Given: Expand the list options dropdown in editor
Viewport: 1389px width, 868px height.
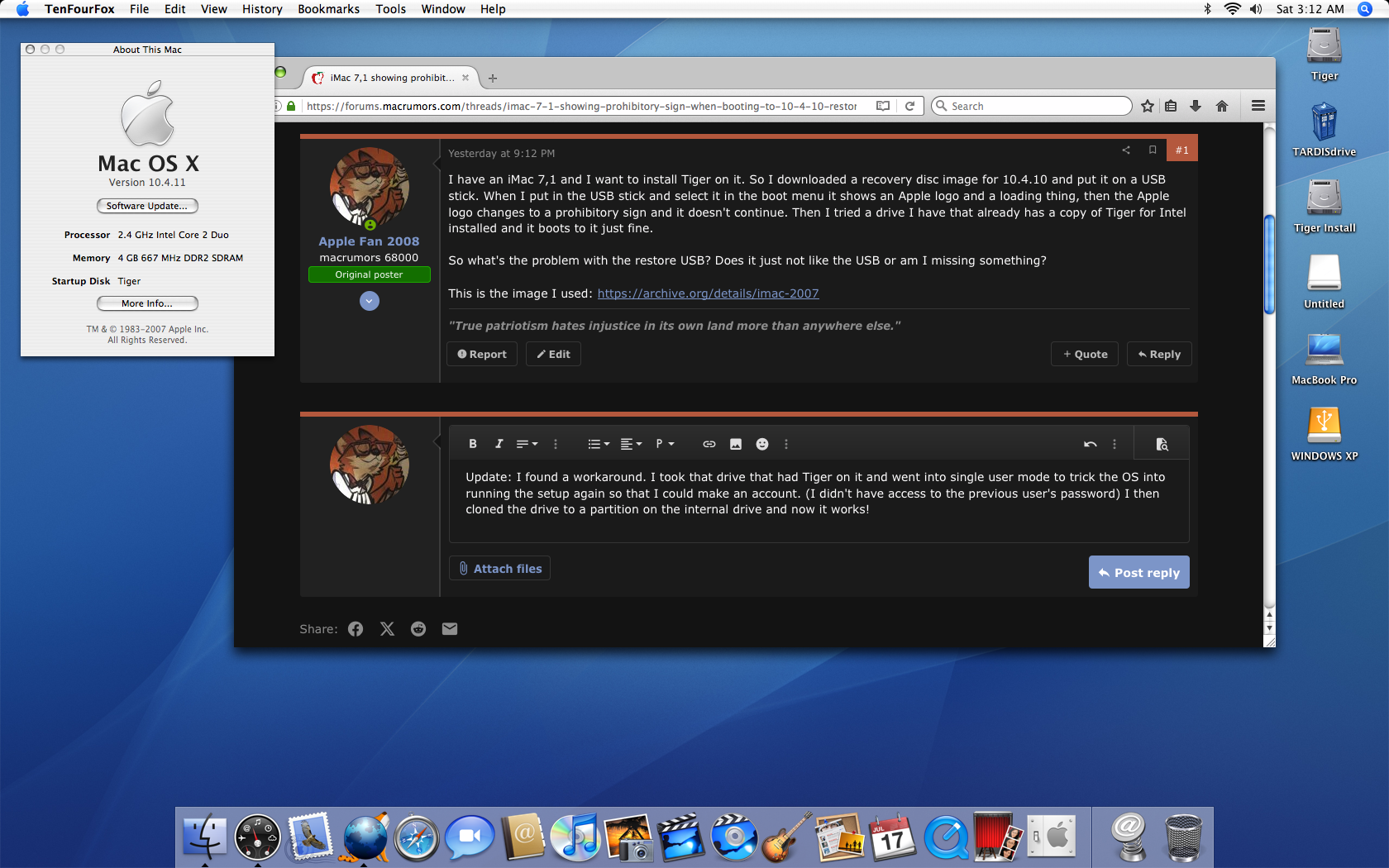Looking at the screenshot, I should coord(599,444).
